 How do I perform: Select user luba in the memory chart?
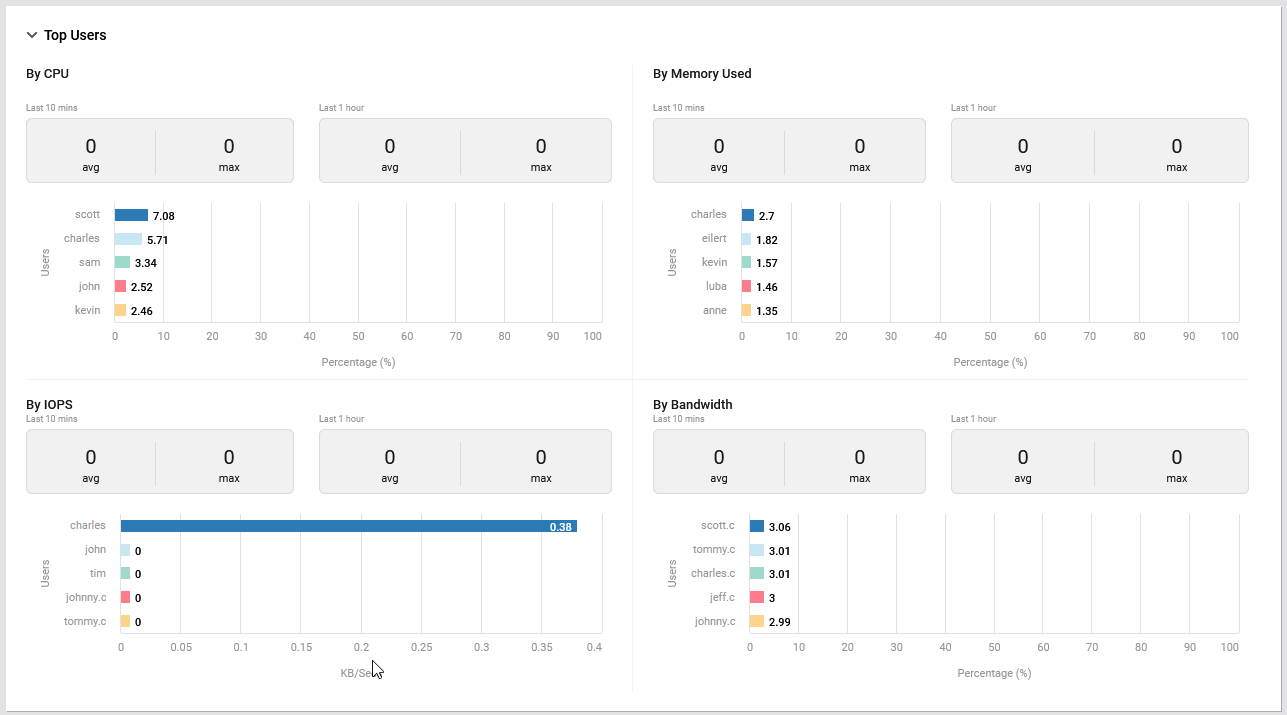pyautogui.click(x=716, y=286)
